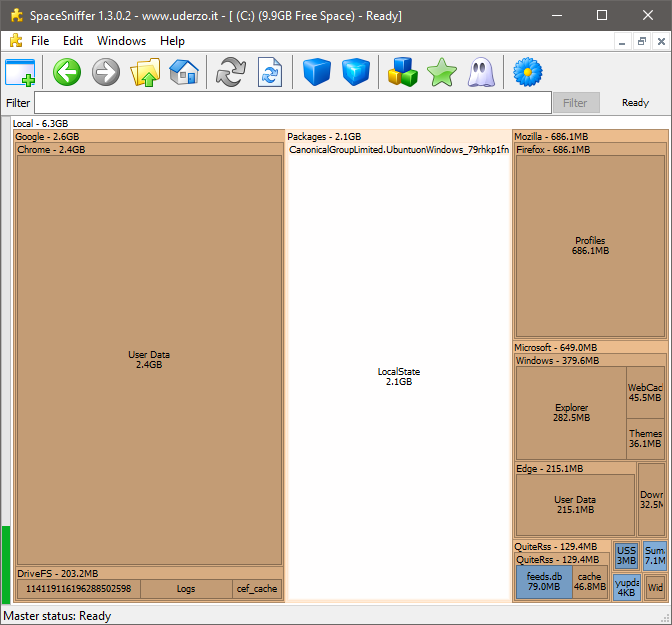Select the Explorer 282.5MB block

(x=571, y=412)
